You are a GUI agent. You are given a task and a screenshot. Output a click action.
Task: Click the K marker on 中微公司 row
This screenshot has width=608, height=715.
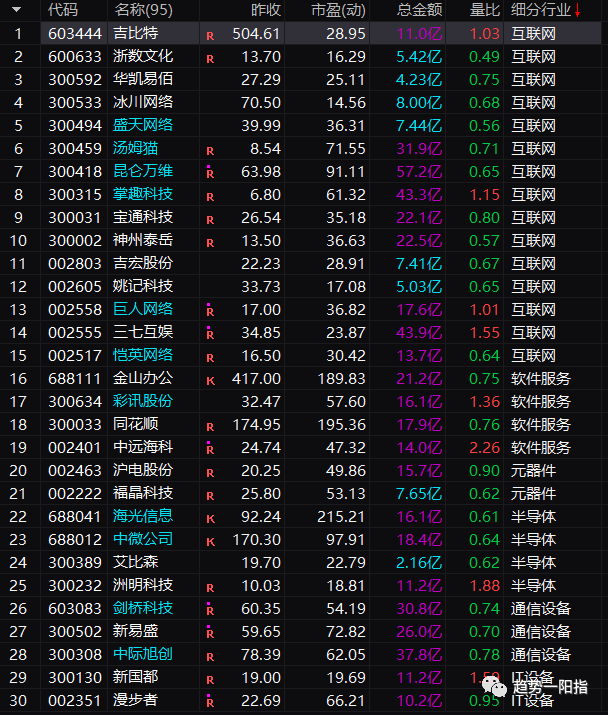[x=210, y=542]
